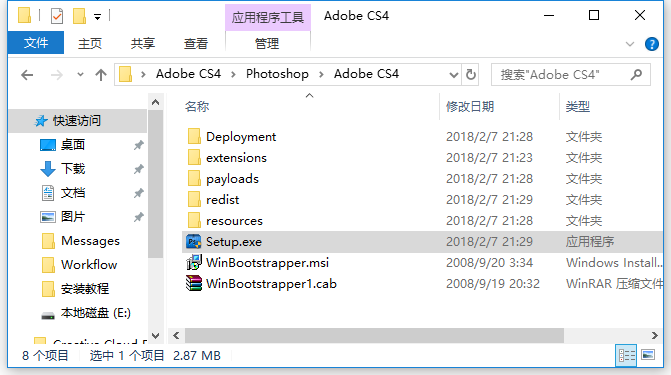Click Photoshop in the breadcrumb path

pyautogui.click(x=277, y=74)
